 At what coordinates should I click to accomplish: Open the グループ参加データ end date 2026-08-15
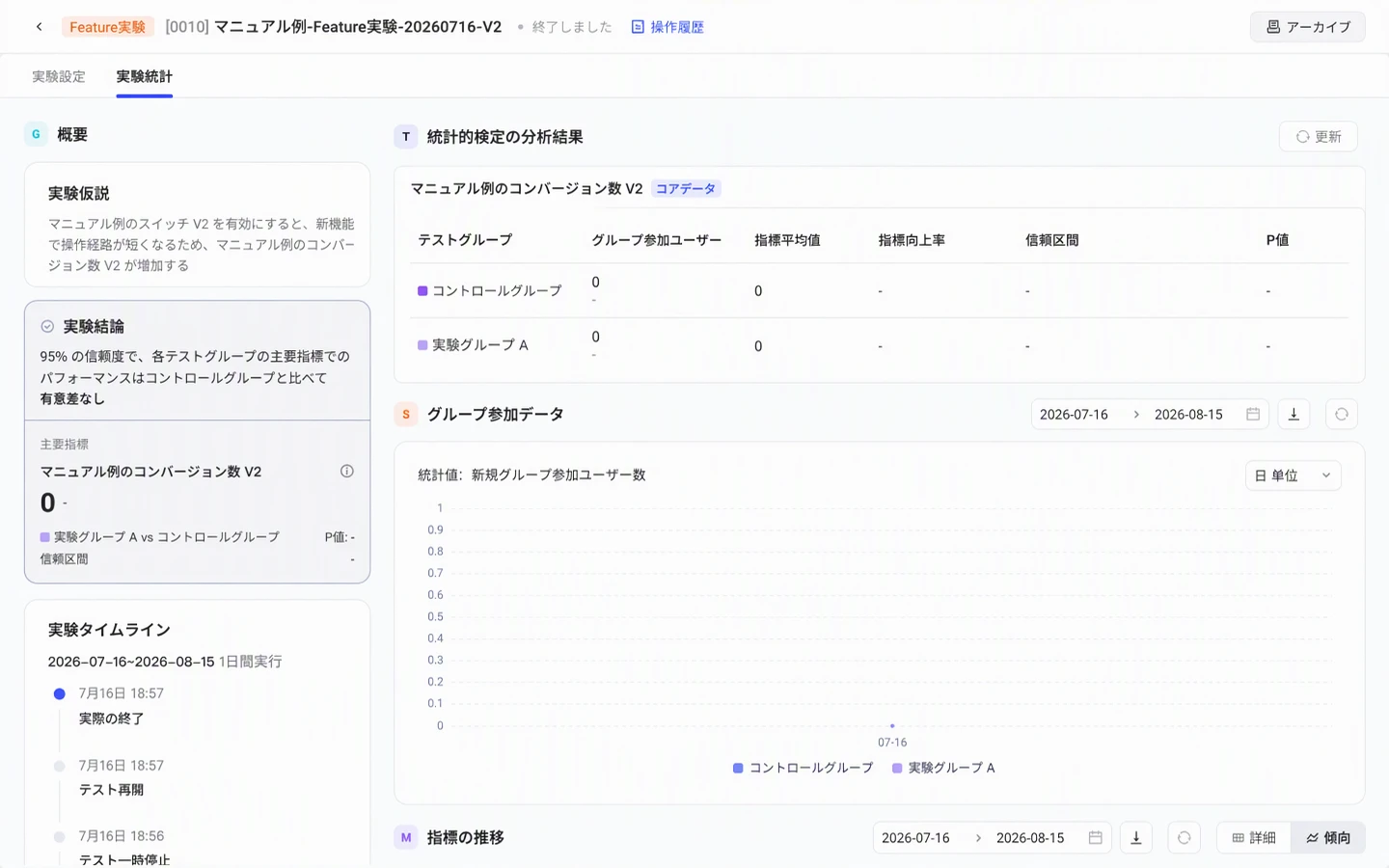pos(1188,415)
